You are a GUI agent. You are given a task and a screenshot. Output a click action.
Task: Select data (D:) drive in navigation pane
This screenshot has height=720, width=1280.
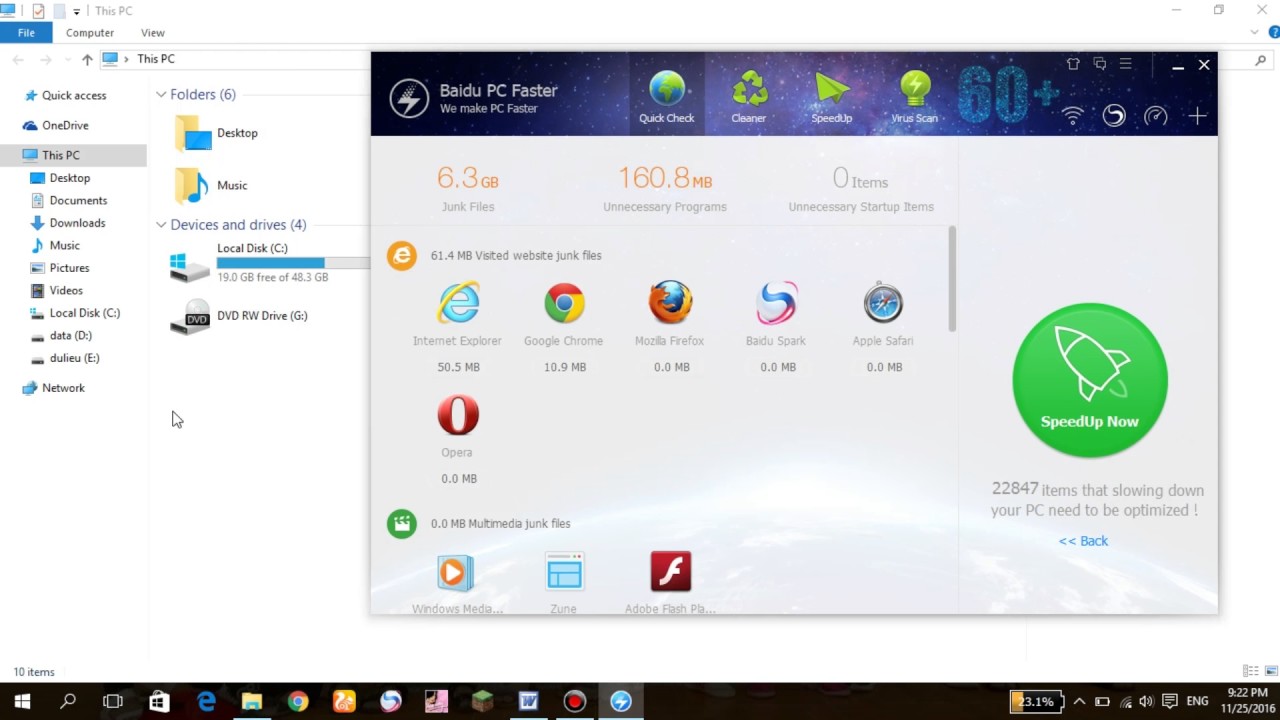[x=70, y=335]
